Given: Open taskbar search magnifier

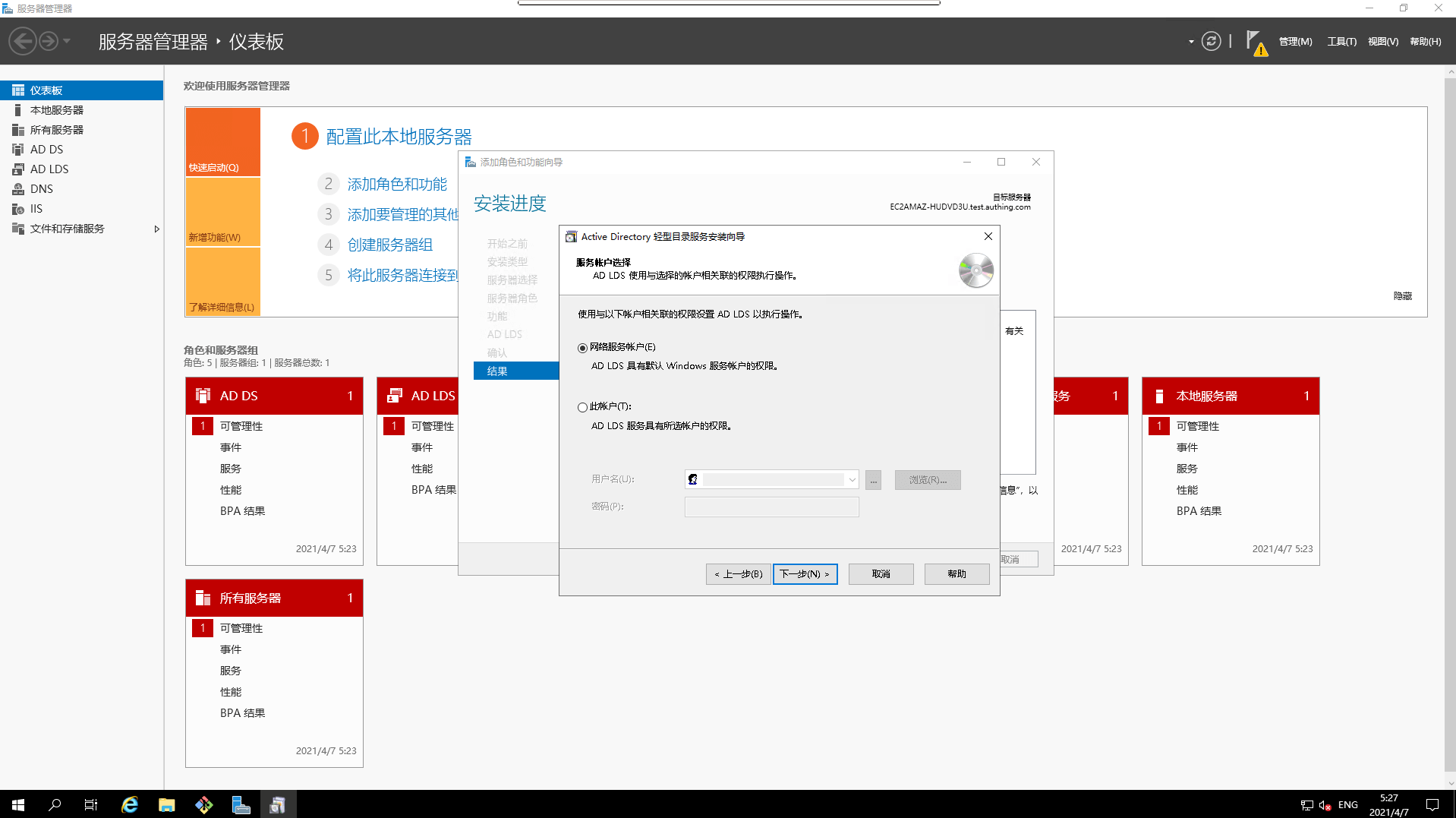Looking at the screenshot, I should (x=55, y=804).
